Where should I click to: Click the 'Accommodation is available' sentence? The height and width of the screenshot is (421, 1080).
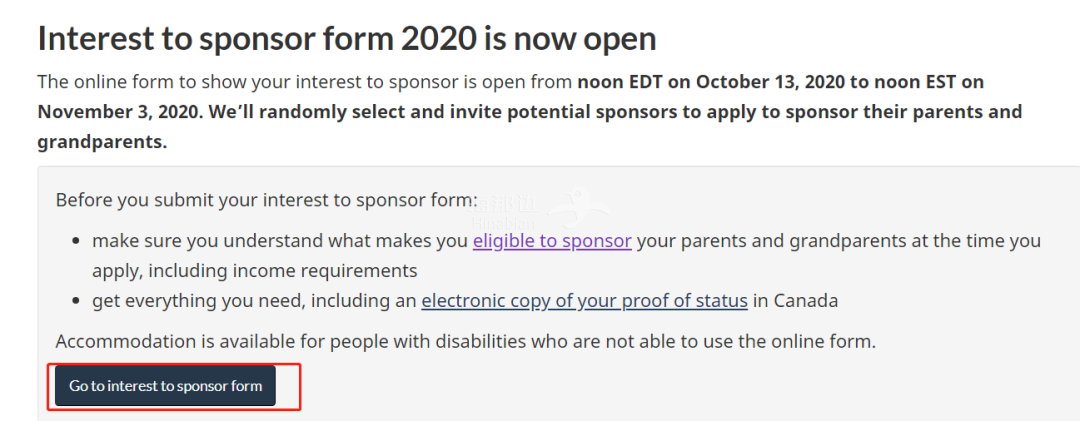click(180, 341)
